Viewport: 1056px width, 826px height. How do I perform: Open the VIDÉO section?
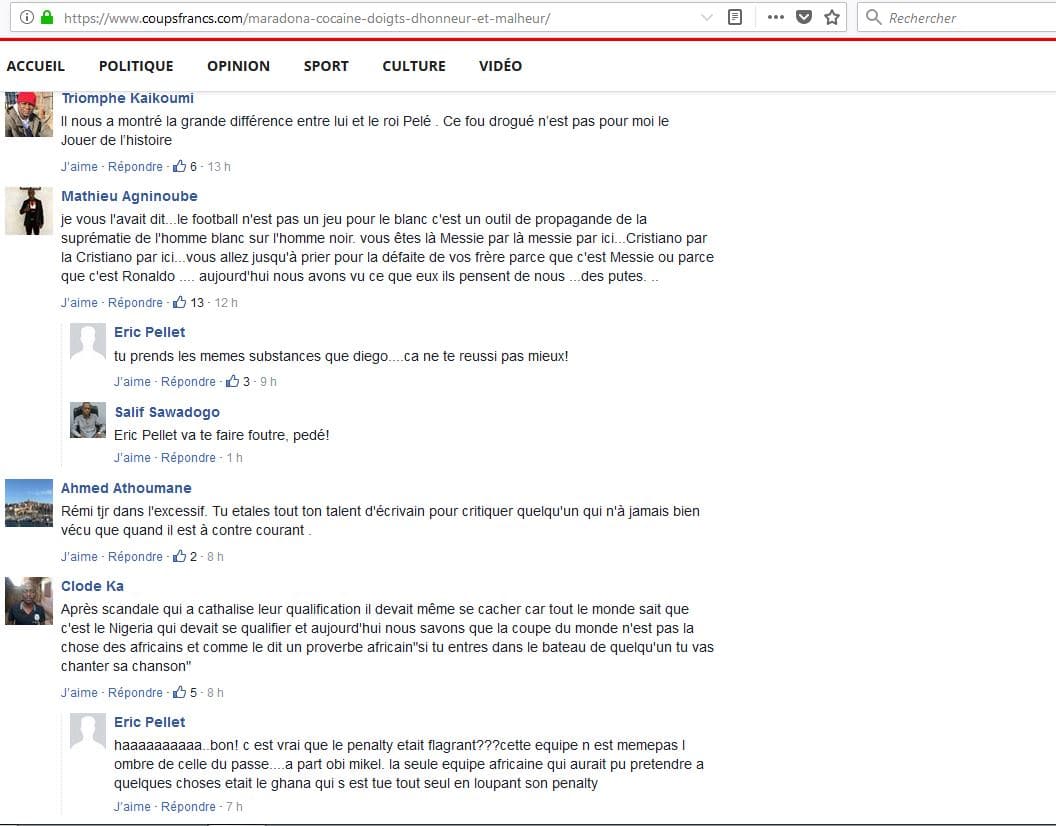(500, 66)
